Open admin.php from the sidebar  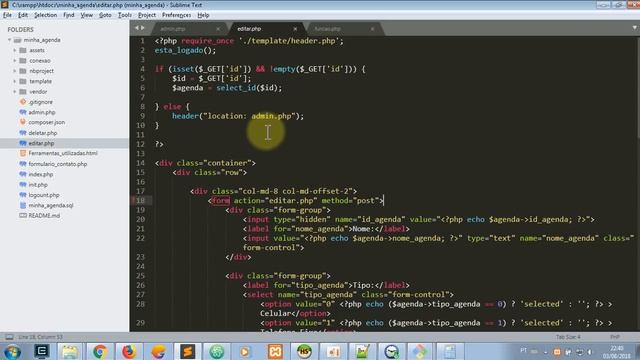(42, 112)
